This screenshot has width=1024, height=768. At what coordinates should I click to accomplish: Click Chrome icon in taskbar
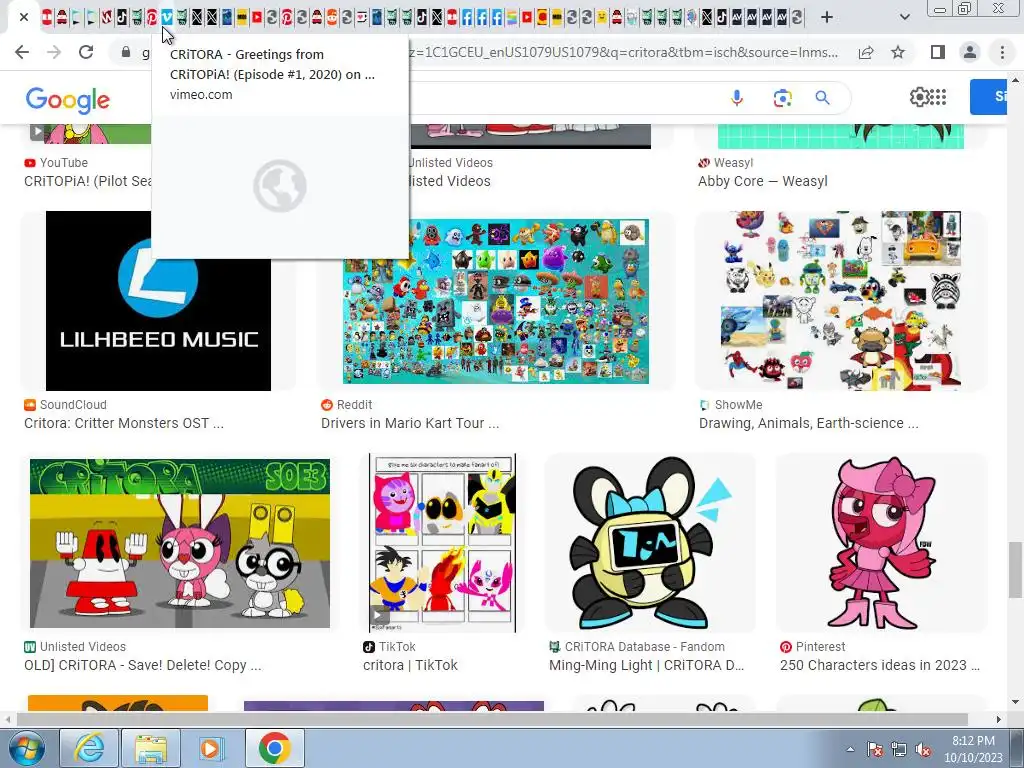274,748
